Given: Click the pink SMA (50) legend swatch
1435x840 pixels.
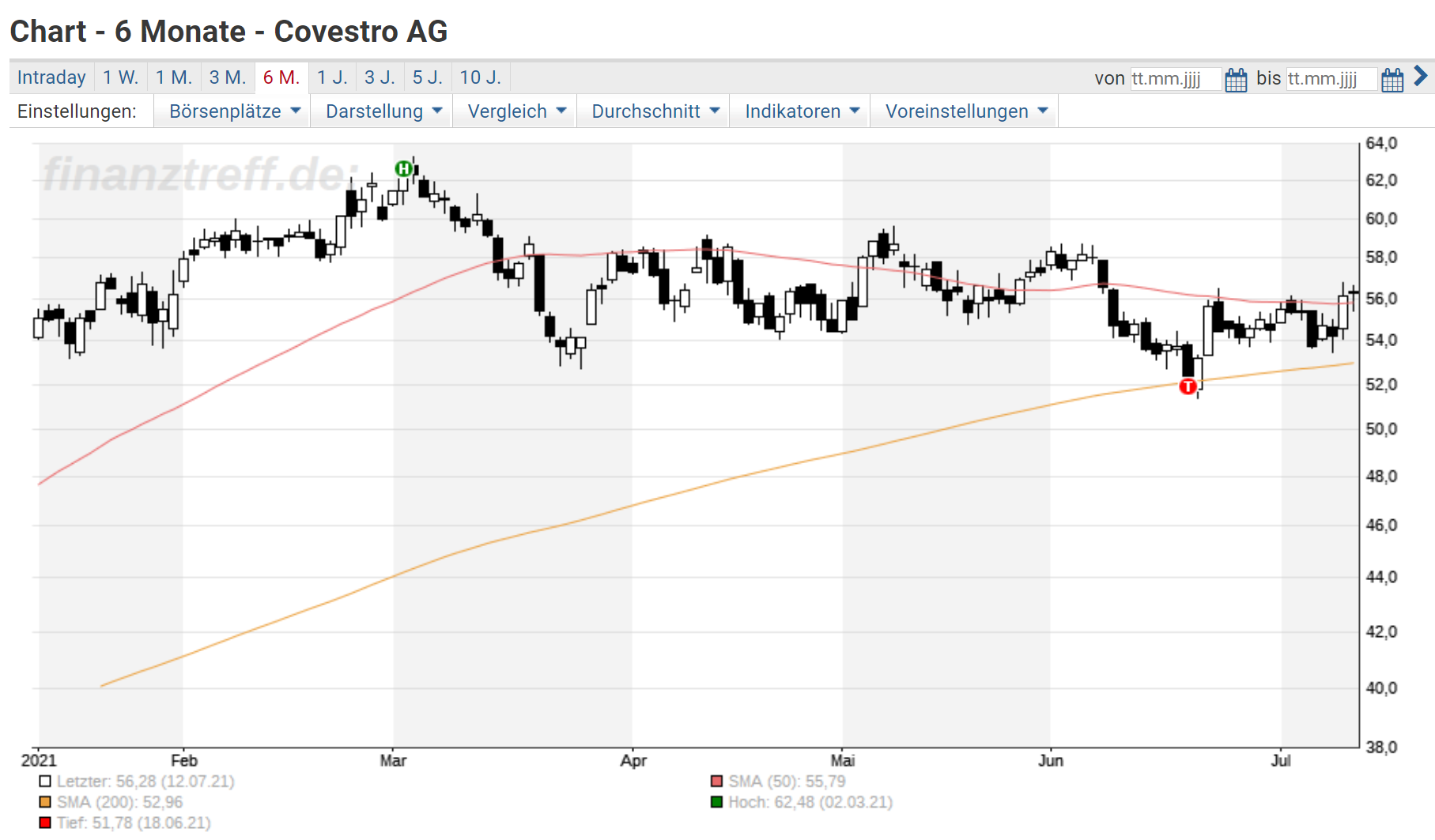Looking at the screenshot, I should tap(717, 782).
